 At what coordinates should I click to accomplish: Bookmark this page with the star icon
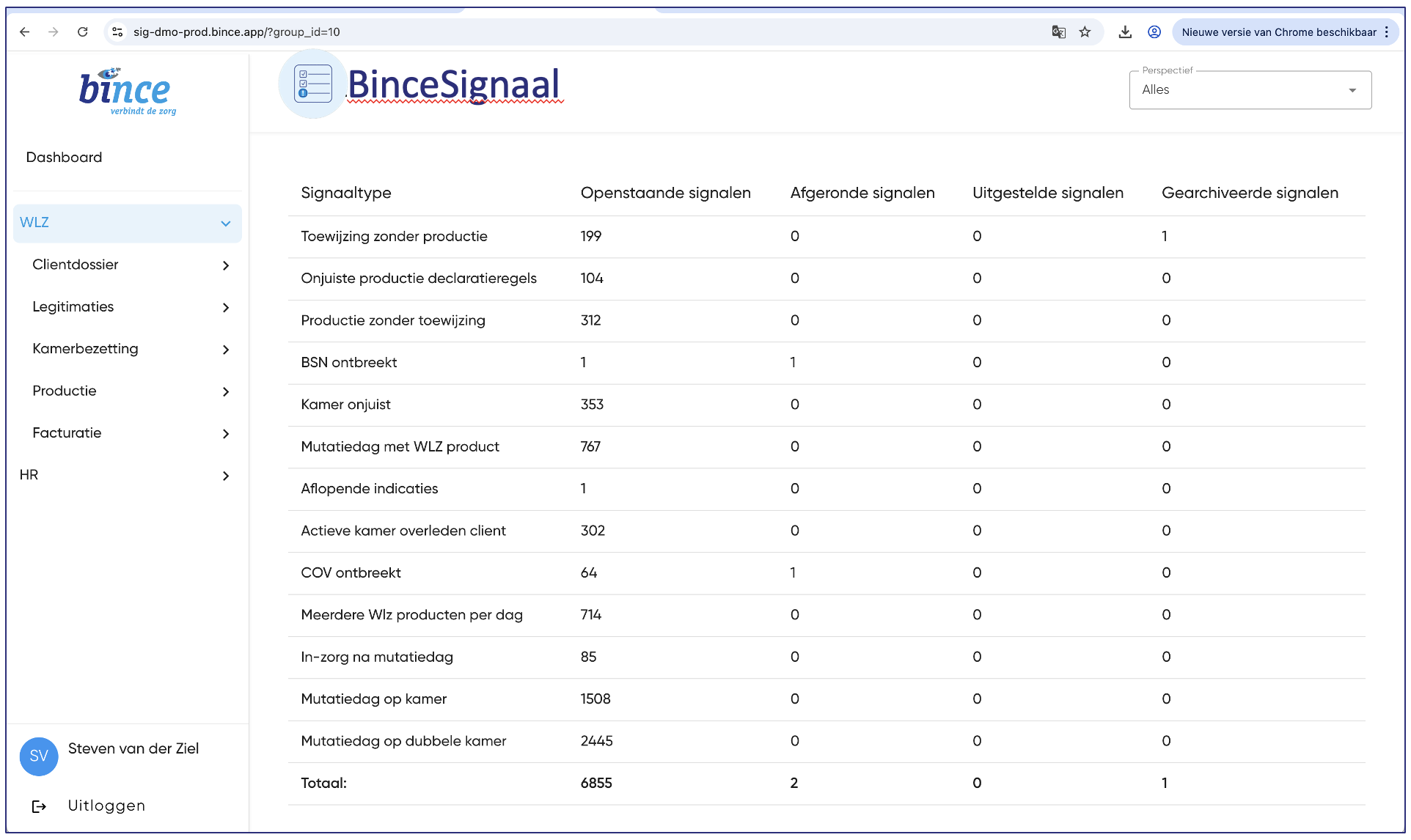pos(1085,32)
